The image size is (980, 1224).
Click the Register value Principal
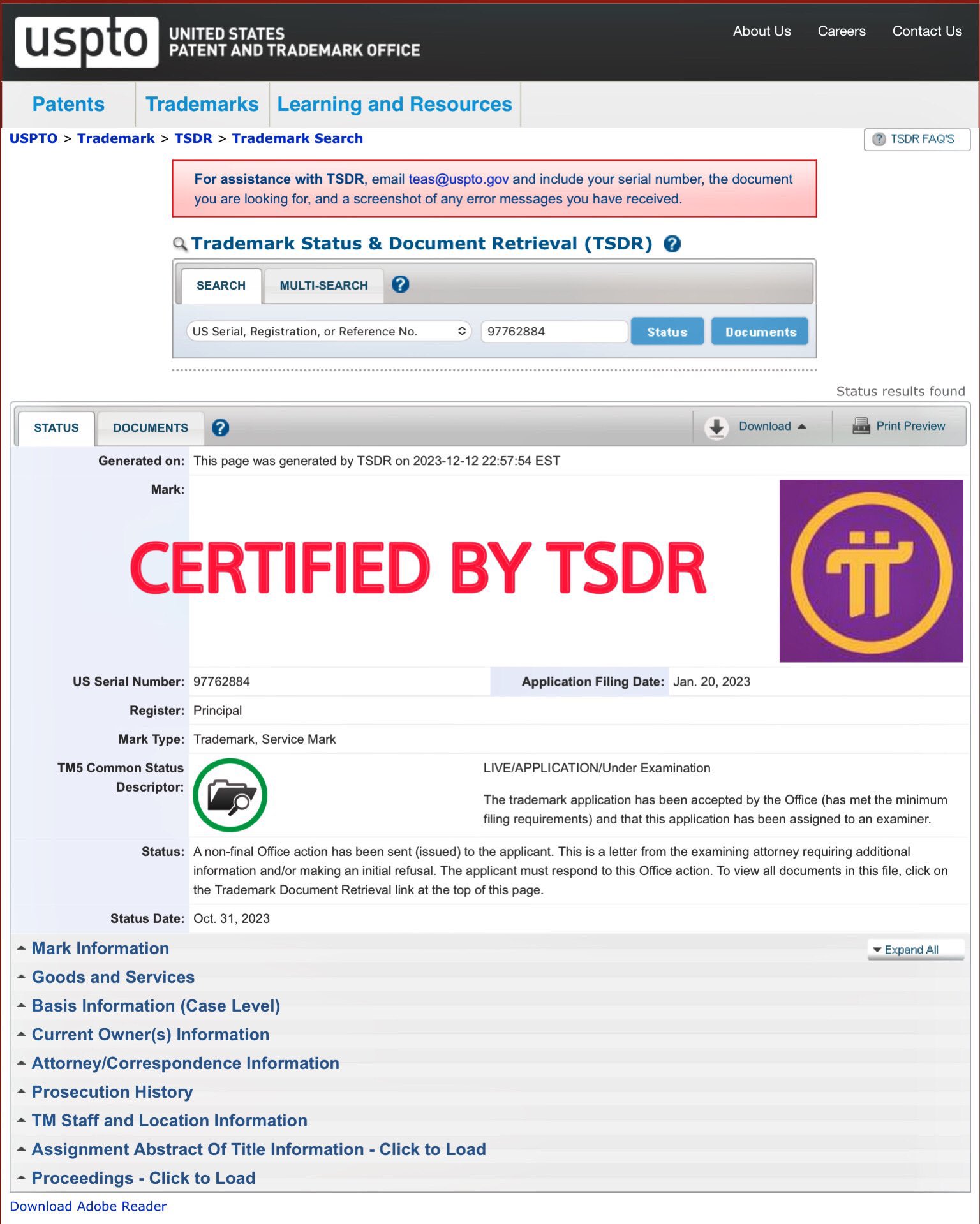tap(218, 711)
